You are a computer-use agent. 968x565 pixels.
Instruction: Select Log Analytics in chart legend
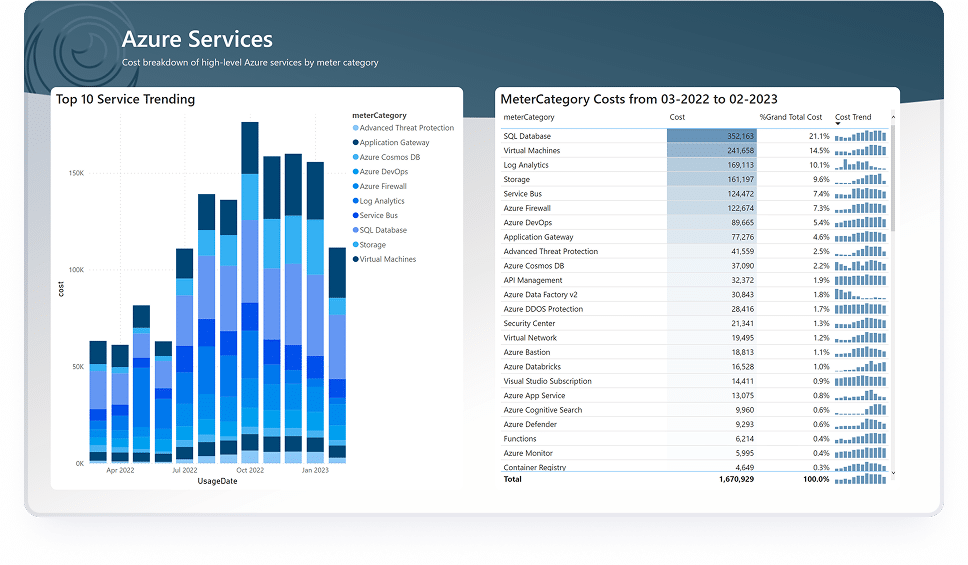point(378,201)
